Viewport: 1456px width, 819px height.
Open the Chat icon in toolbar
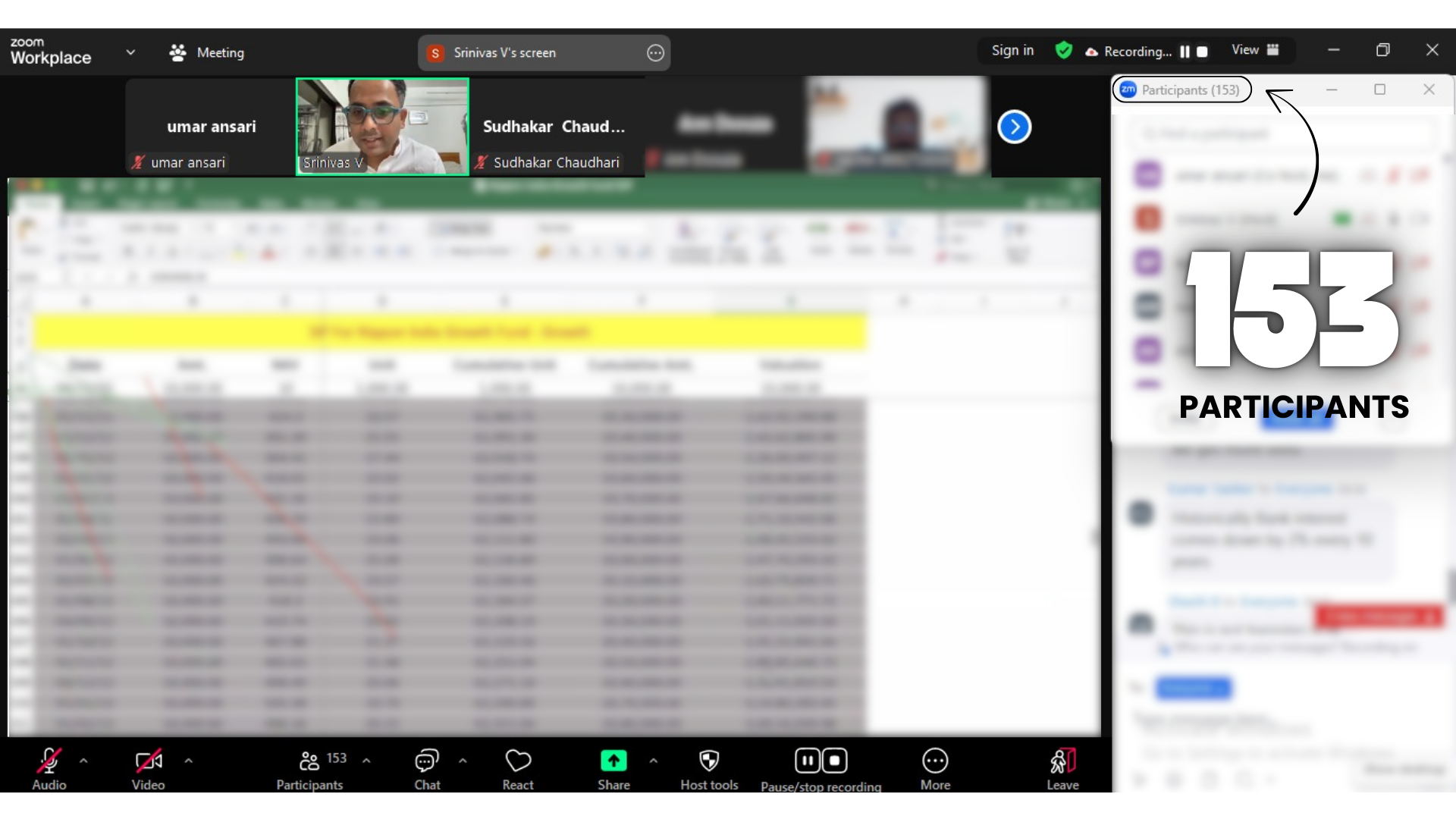427,761
